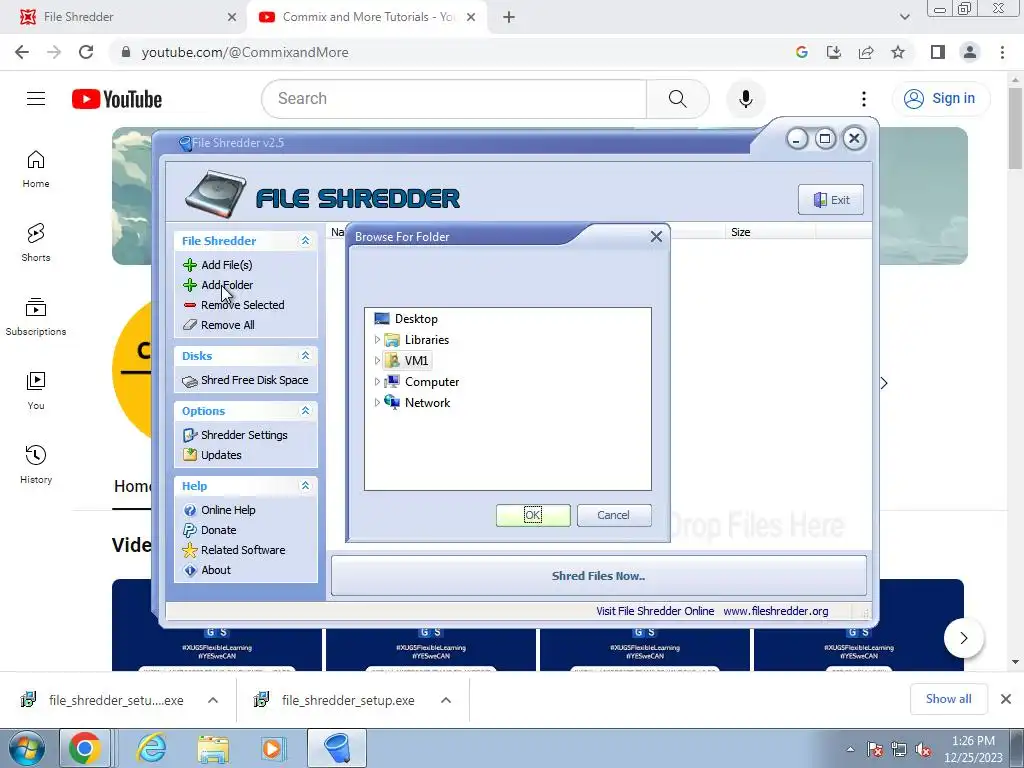1024x768 pixels.
Task: Click the share page icon in Chrome
Action: pyautogui.click(x=866, y=52)
